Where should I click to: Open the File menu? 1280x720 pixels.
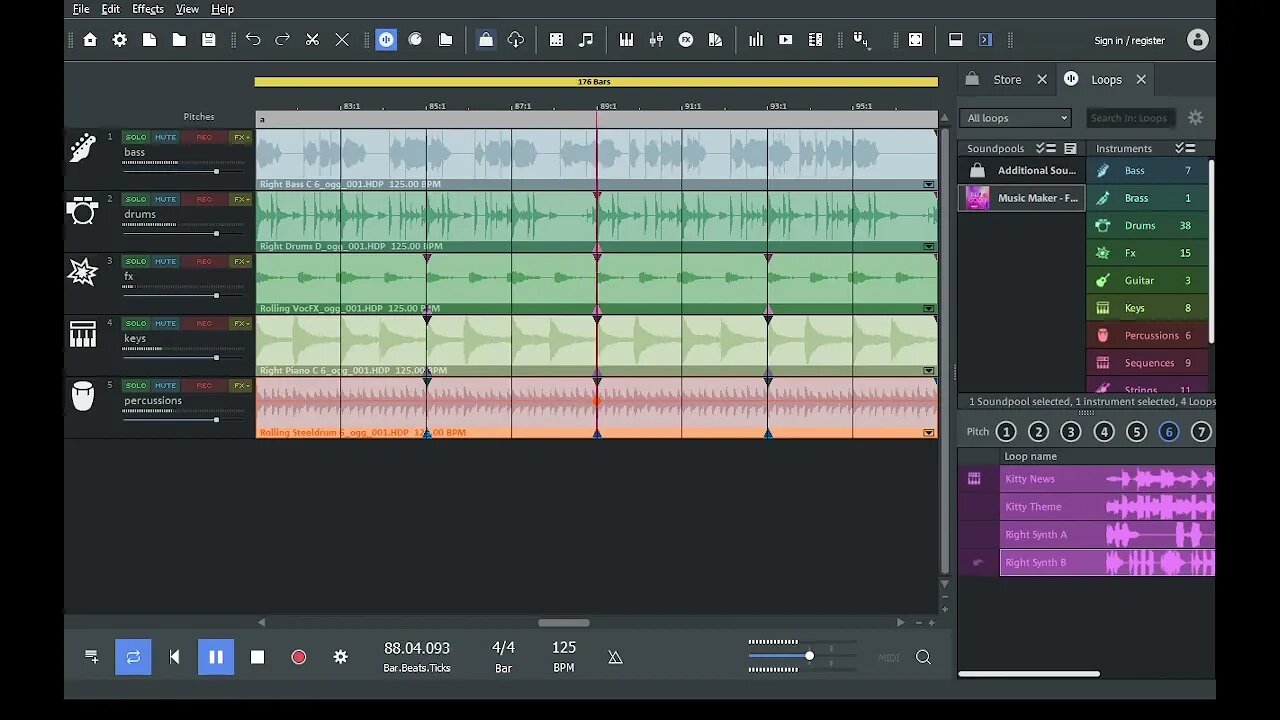pyautogui.click(x=81, y=9)
